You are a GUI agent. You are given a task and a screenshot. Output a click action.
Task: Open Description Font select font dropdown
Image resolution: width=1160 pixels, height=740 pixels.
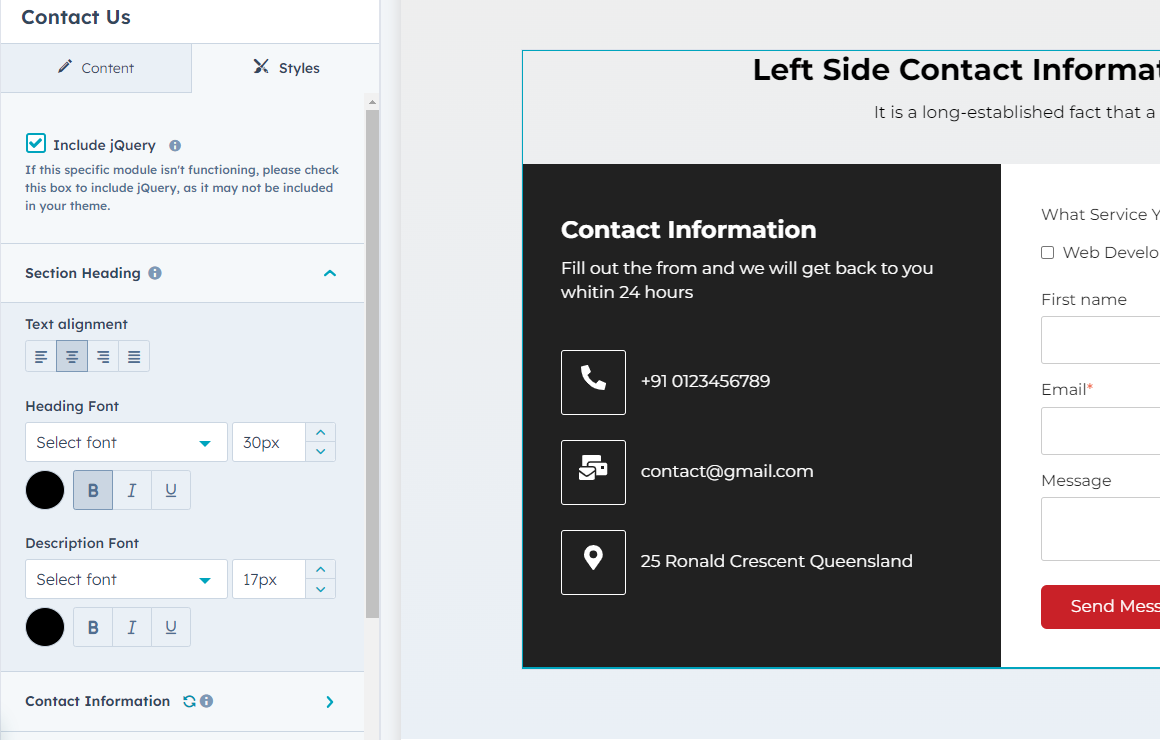point(126,580)
